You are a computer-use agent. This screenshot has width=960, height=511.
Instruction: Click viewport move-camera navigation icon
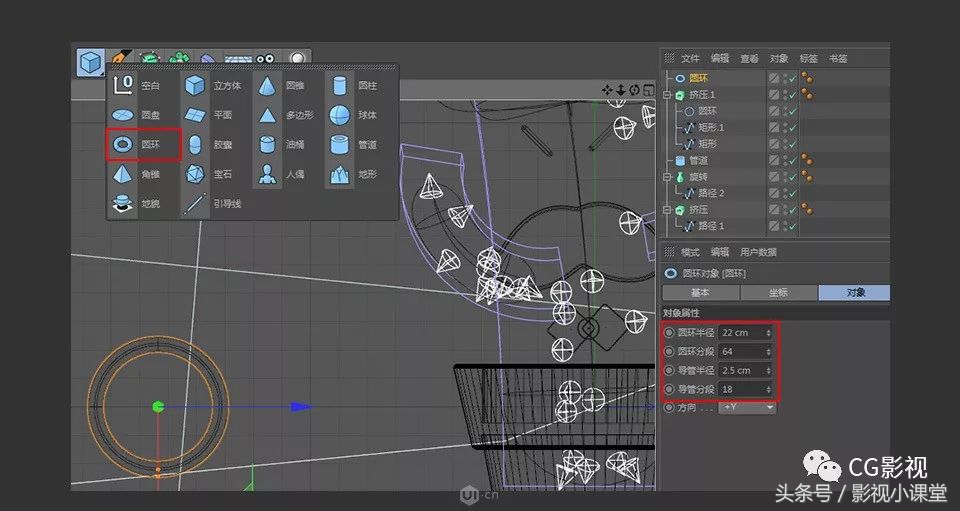[x=607, y=90]
